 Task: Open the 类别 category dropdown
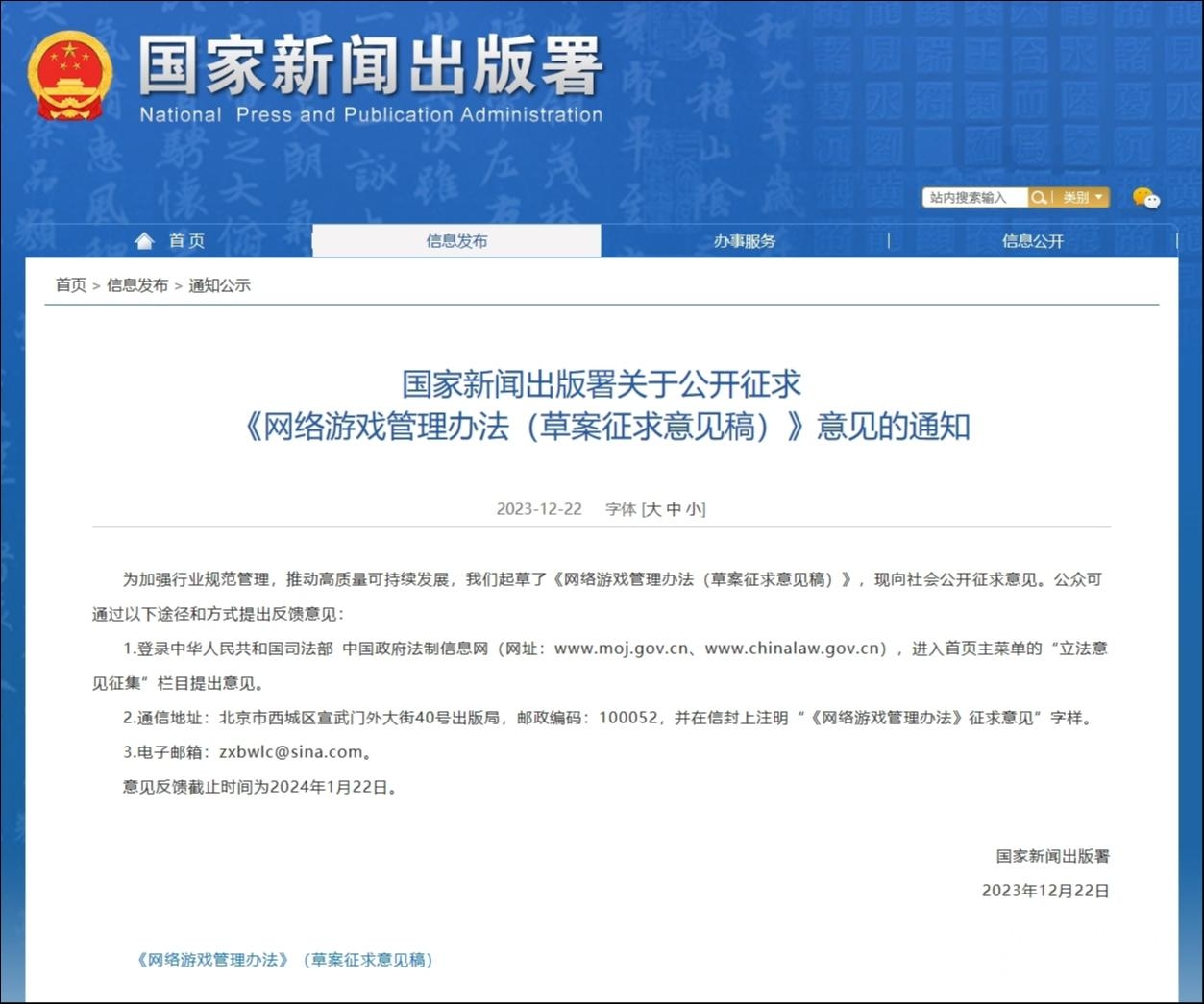pyautogui.click(x=1078, y=197)
